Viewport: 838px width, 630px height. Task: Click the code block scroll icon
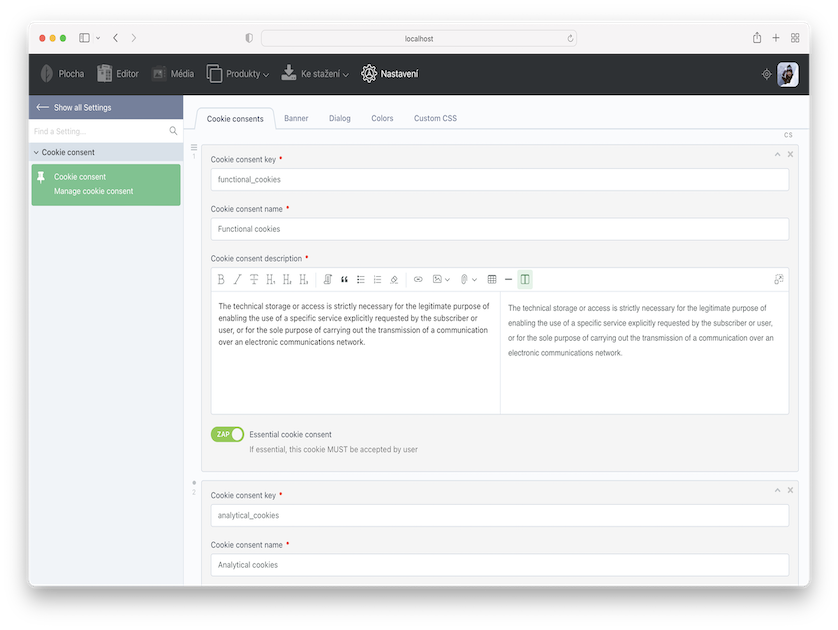[328, 279]
